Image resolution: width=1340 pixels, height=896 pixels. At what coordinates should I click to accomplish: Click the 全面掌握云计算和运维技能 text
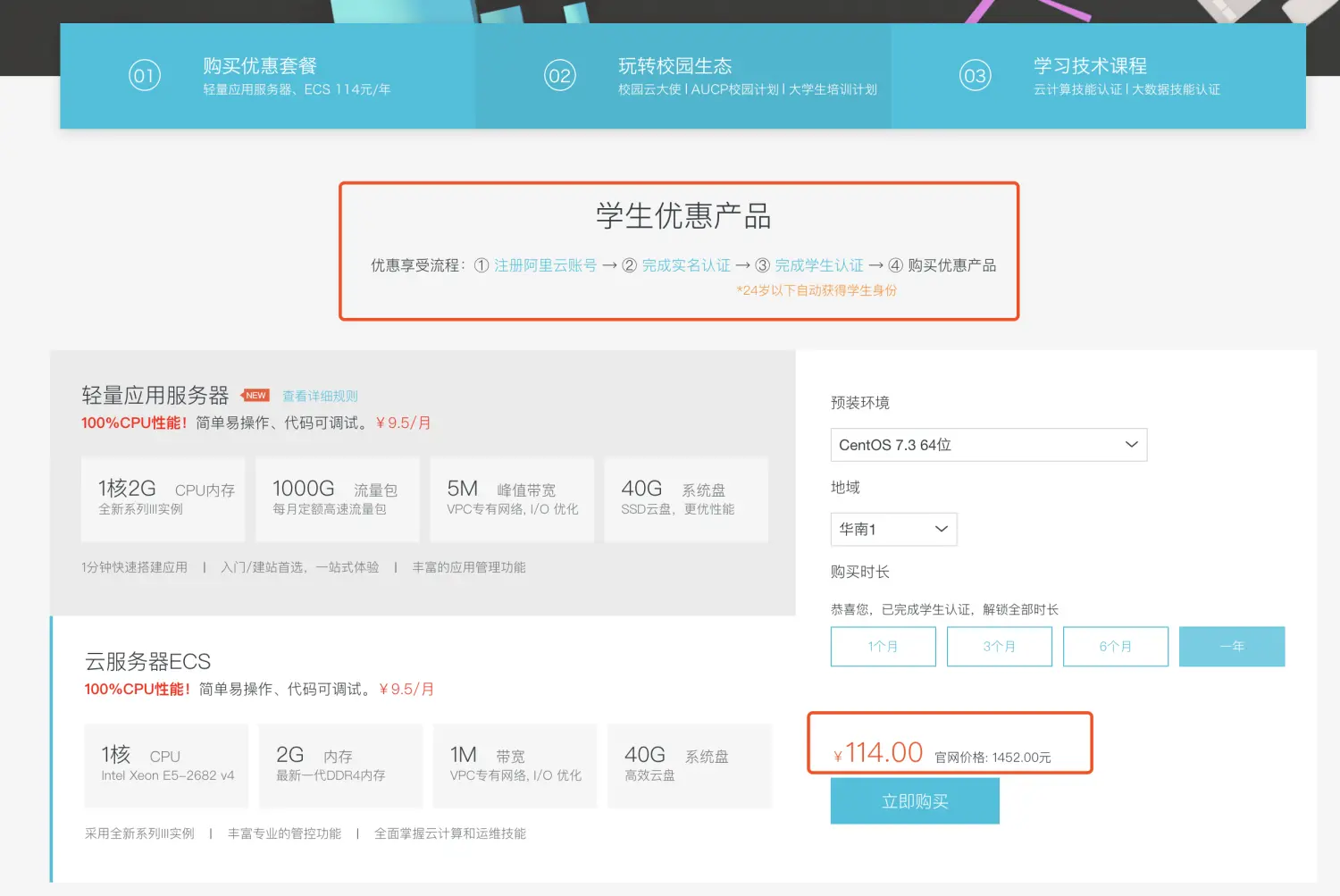click(x=450, y=833)
